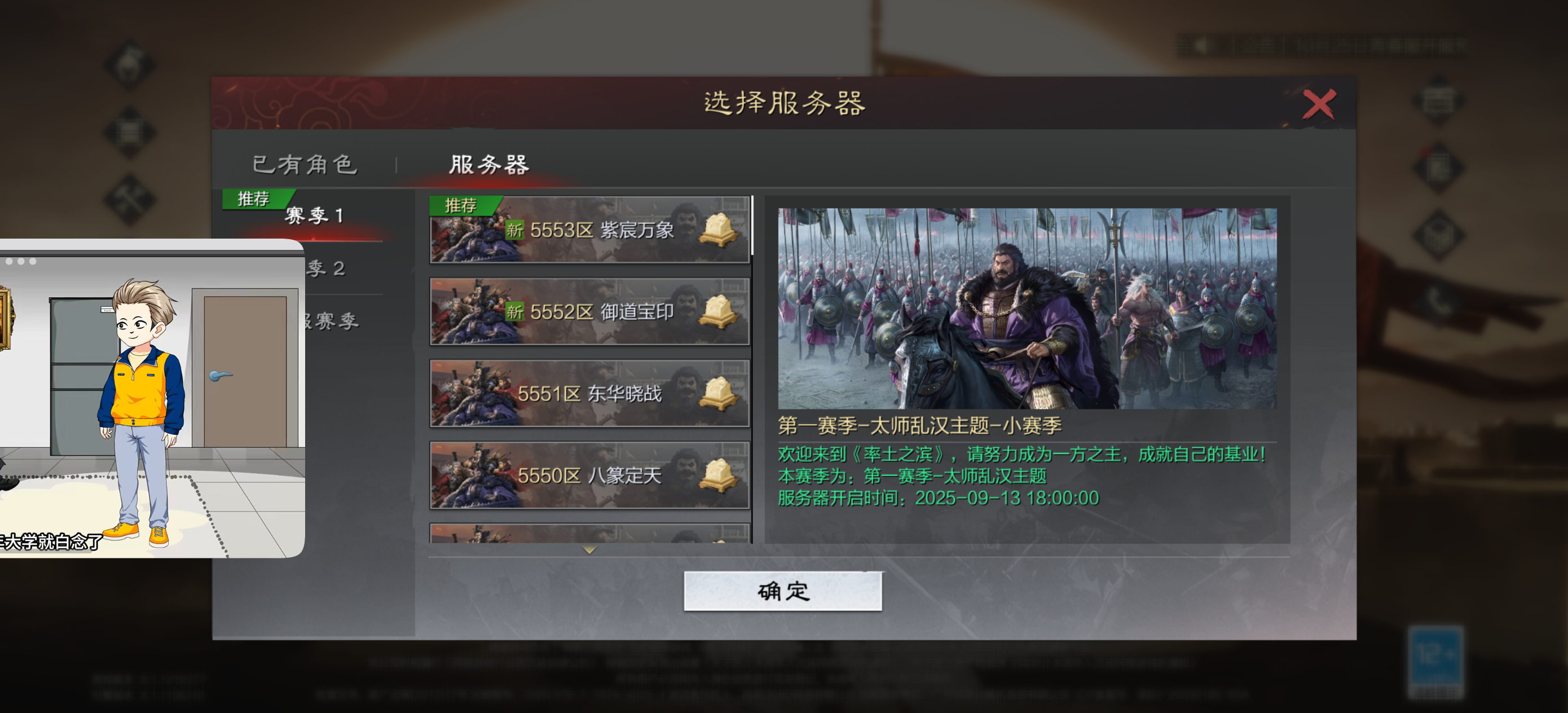1568x713 pixels.
Task: Click the jade seal icon on 5551区 row
Action: [x=719, y=393]
